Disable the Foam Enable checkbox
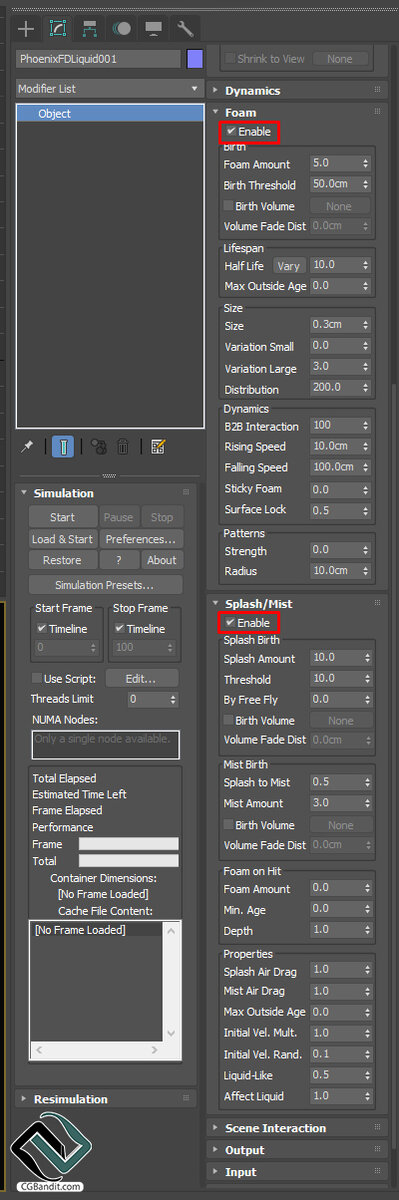 pos(232,131)
